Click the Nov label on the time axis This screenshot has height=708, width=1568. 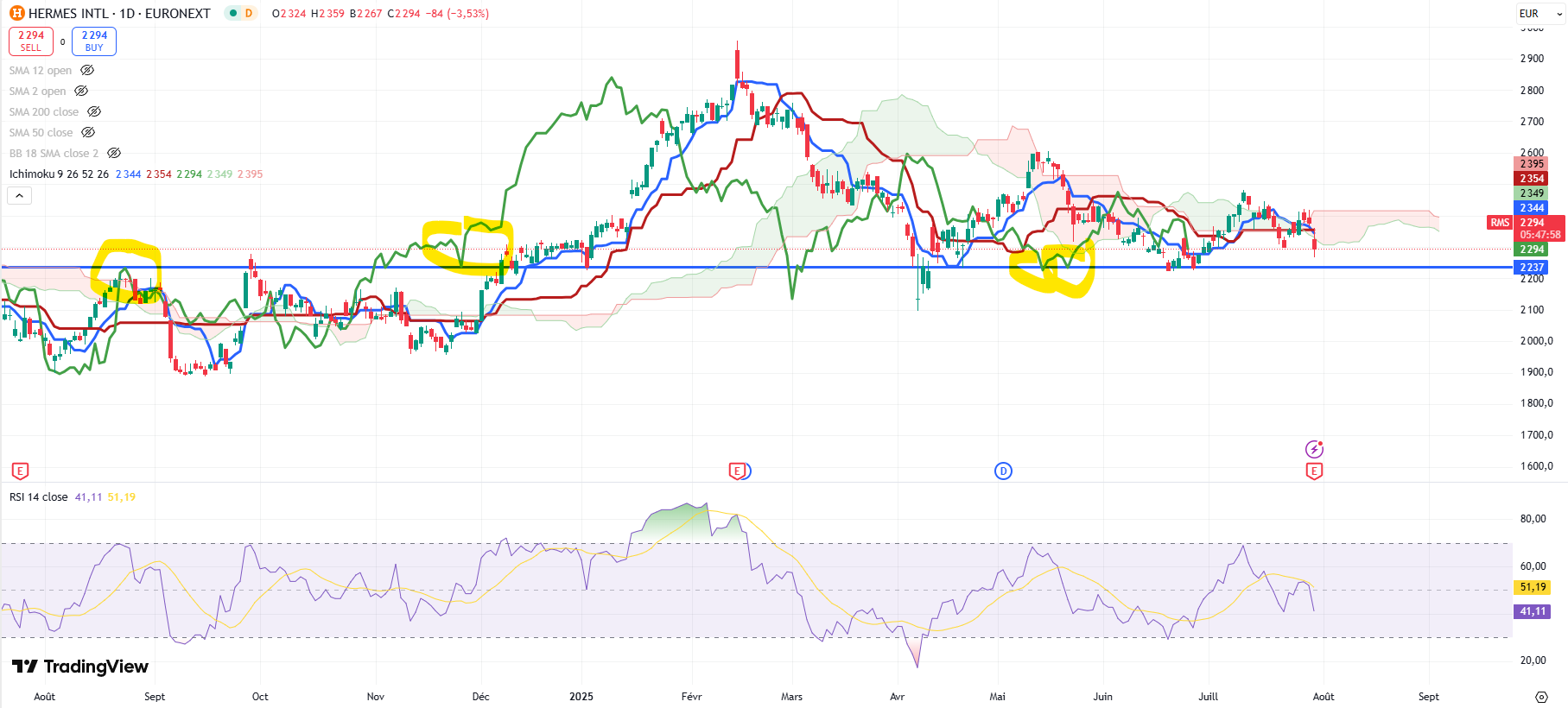376,697
